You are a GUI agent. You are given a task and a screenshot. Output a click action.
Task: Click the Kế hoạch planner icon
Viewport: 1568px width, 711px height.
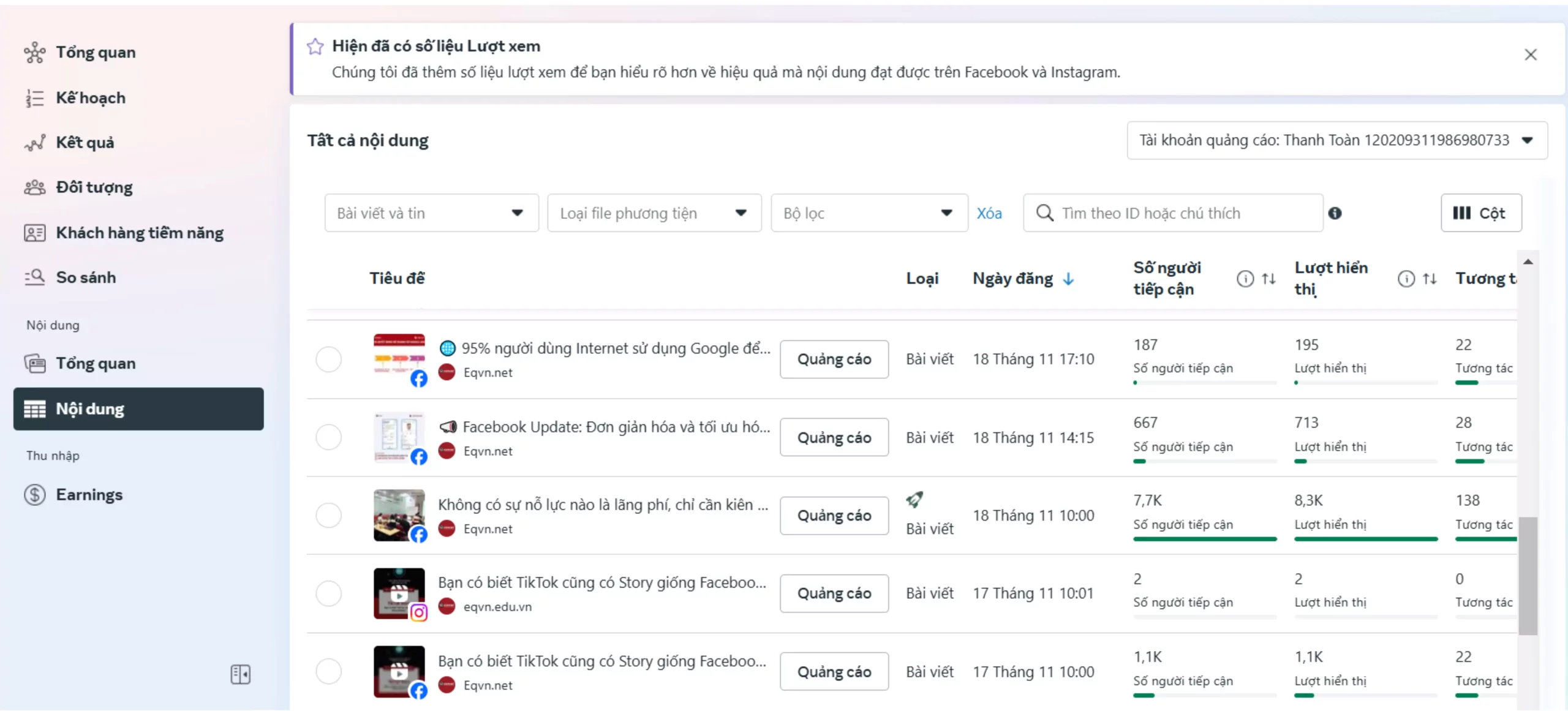click(34, 98)
